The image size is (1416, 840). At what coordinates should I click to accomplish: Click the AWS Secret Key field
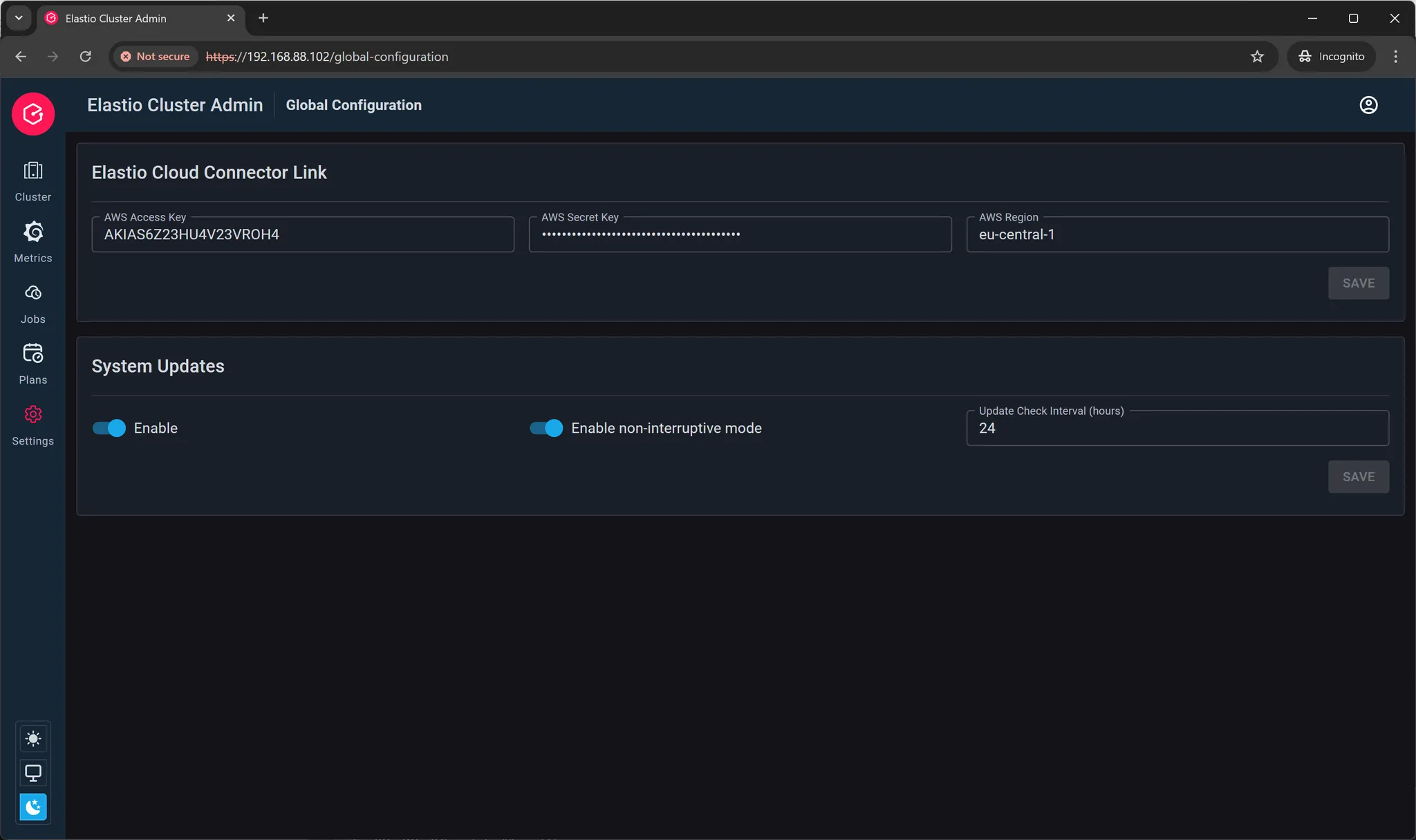click(740, 234)
